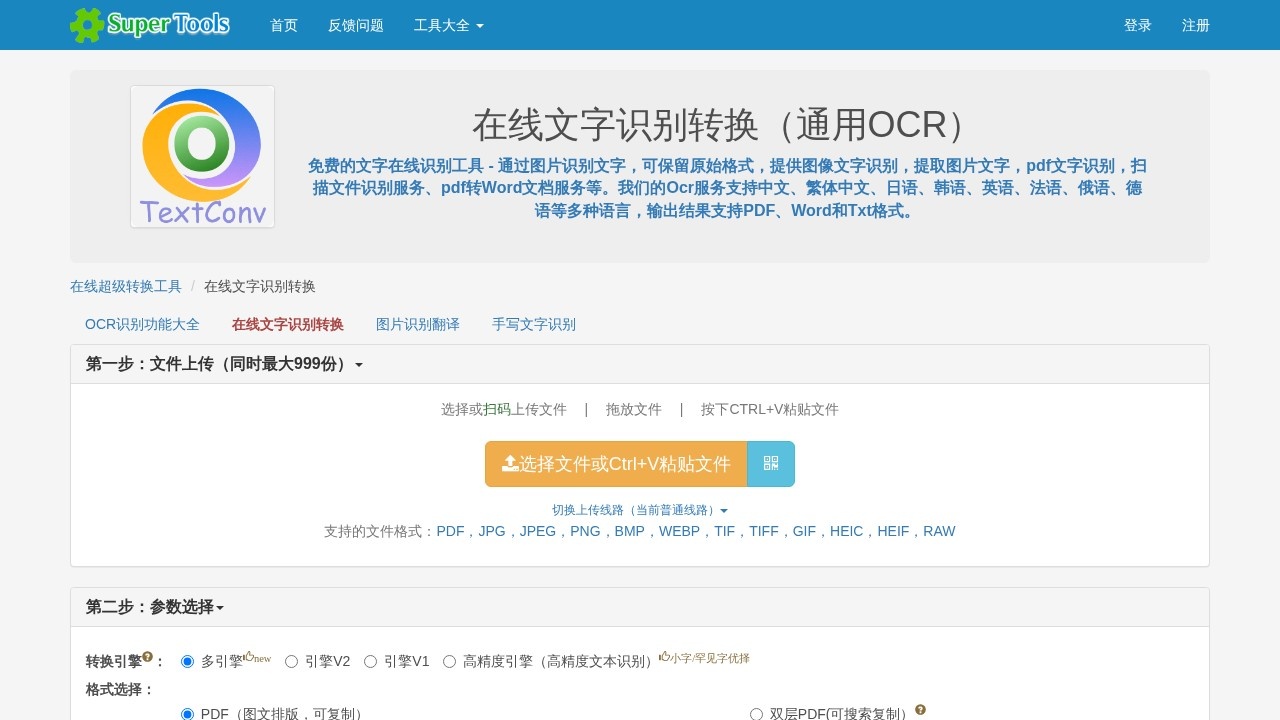Select 双层PDF(可搜索复制) output format

tap(756, 713)
